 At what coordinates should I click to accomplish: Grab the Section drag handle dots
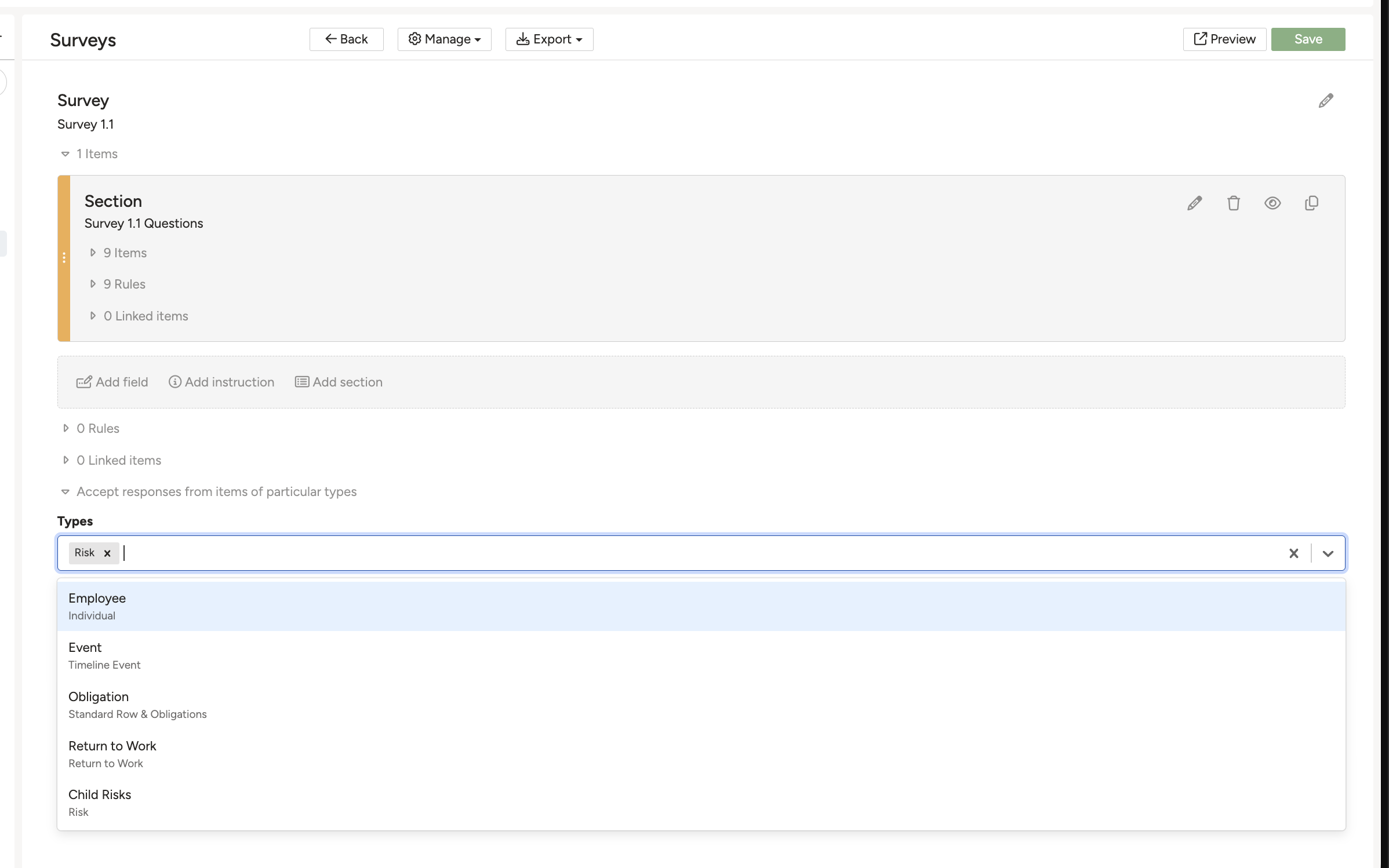[x=64, y=258]
